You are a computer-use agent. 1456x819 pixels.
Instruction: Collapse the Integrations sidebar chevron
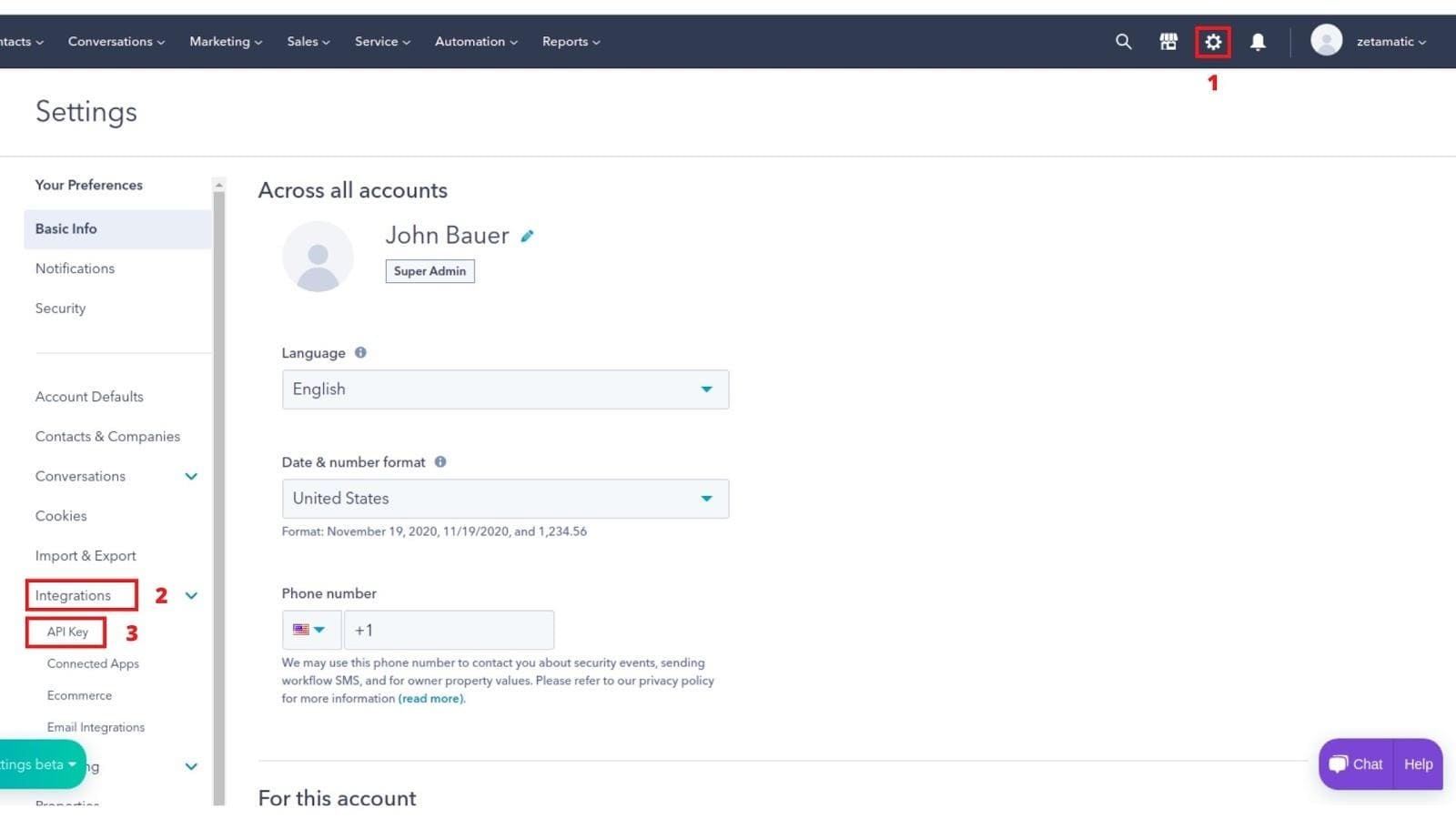click(191, 596)
